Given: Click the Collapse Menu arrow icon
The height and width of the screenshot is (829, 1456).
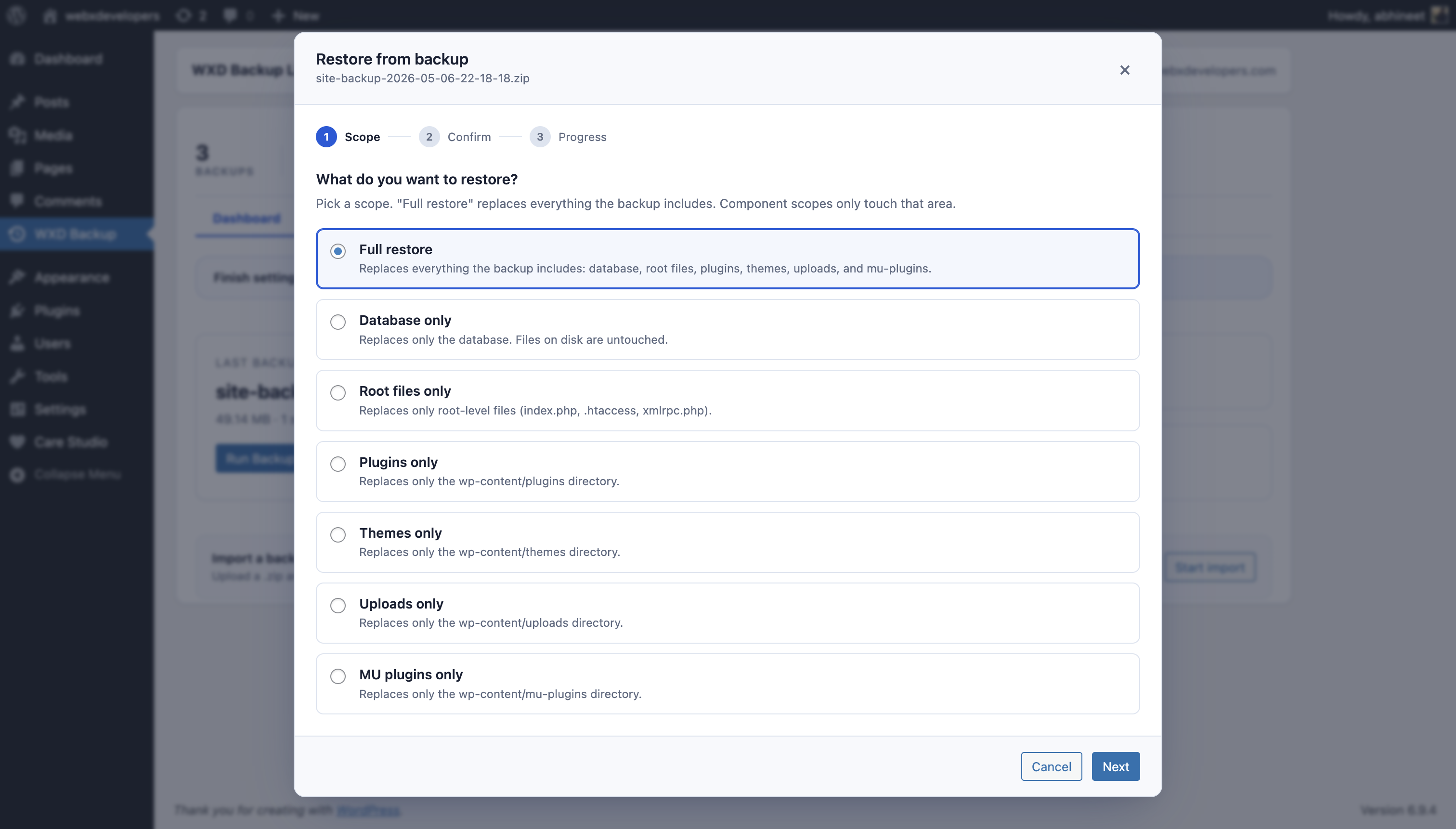Looking at the screenshot, I should click(17, 474).
